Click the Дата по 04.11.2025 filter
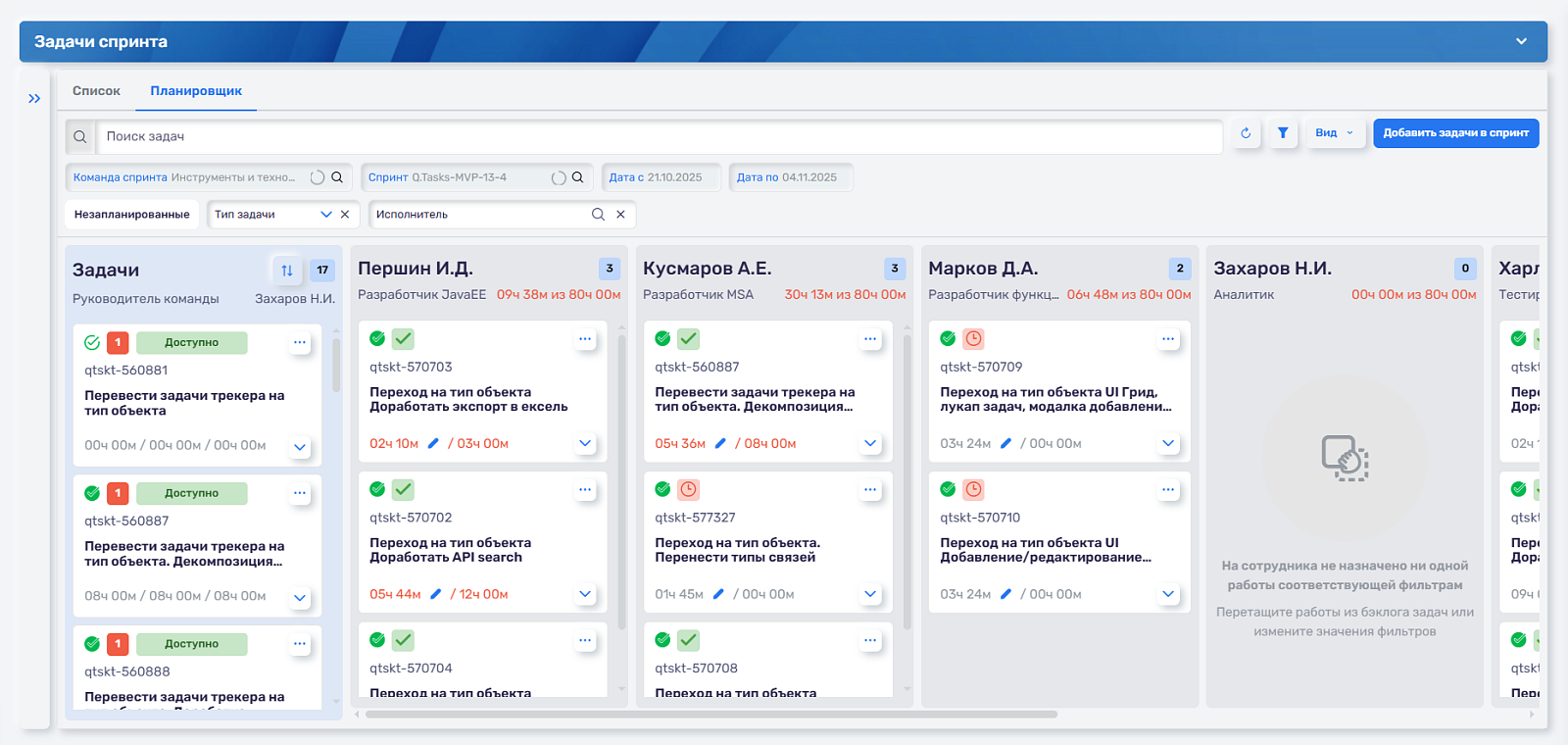Image resolution: width=1568 pixels, height=745 pixels. [791, 177]
